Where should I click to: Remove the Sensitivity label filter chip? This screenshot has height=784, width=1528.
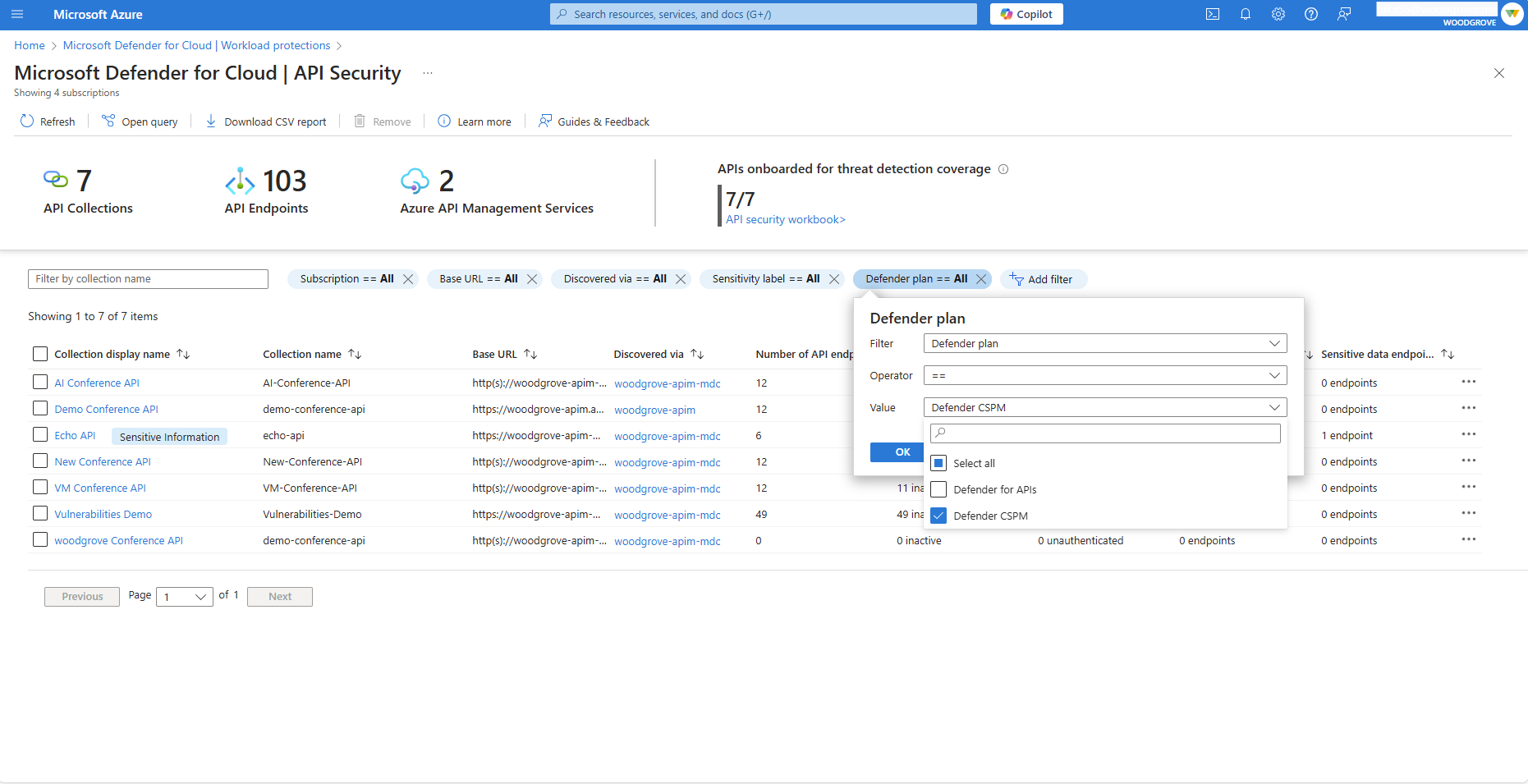click(x=834, y=279)
